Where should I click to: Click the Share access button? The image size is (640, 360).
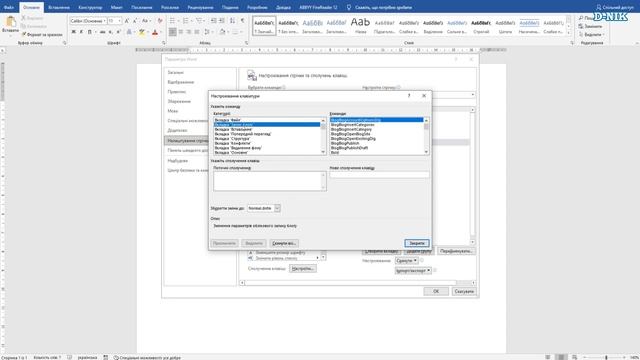(x=615, y=7)
